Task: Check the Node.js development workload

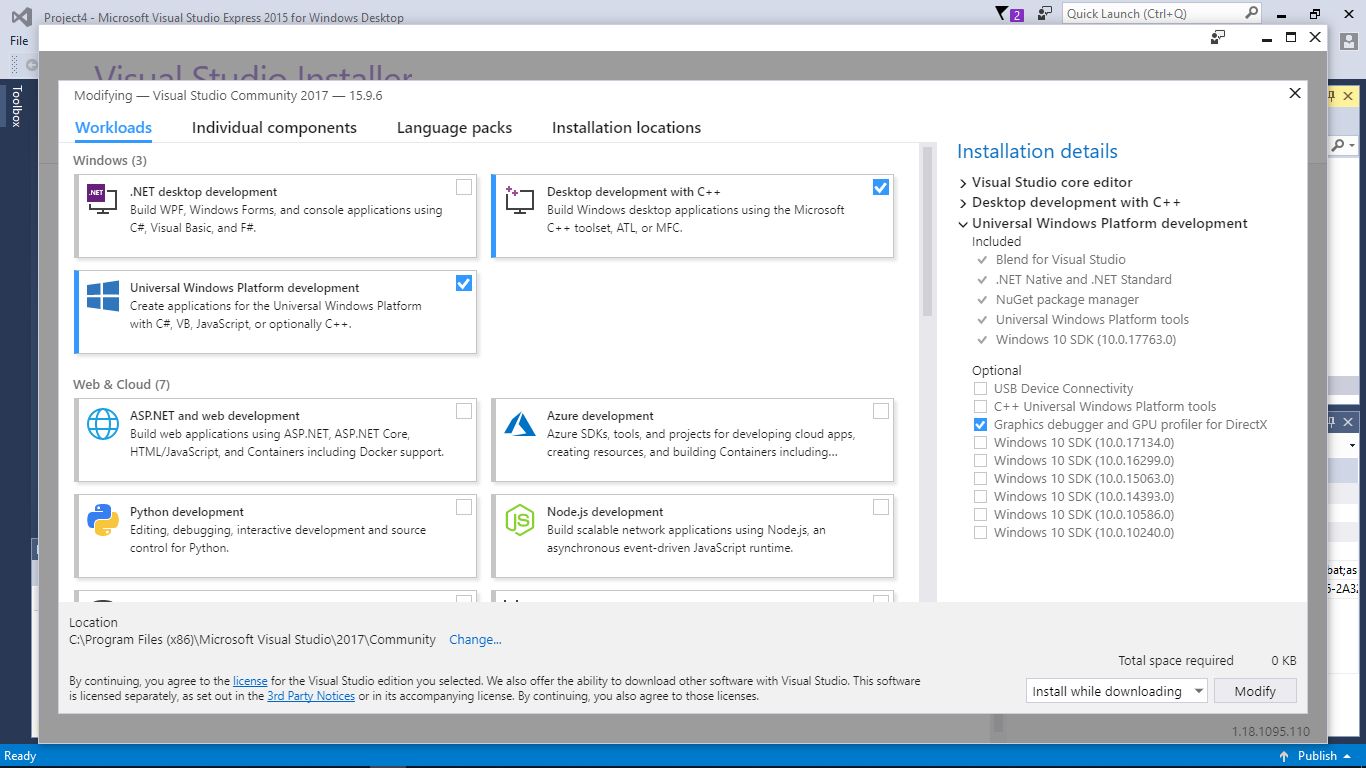Action: tap(881, 507)
